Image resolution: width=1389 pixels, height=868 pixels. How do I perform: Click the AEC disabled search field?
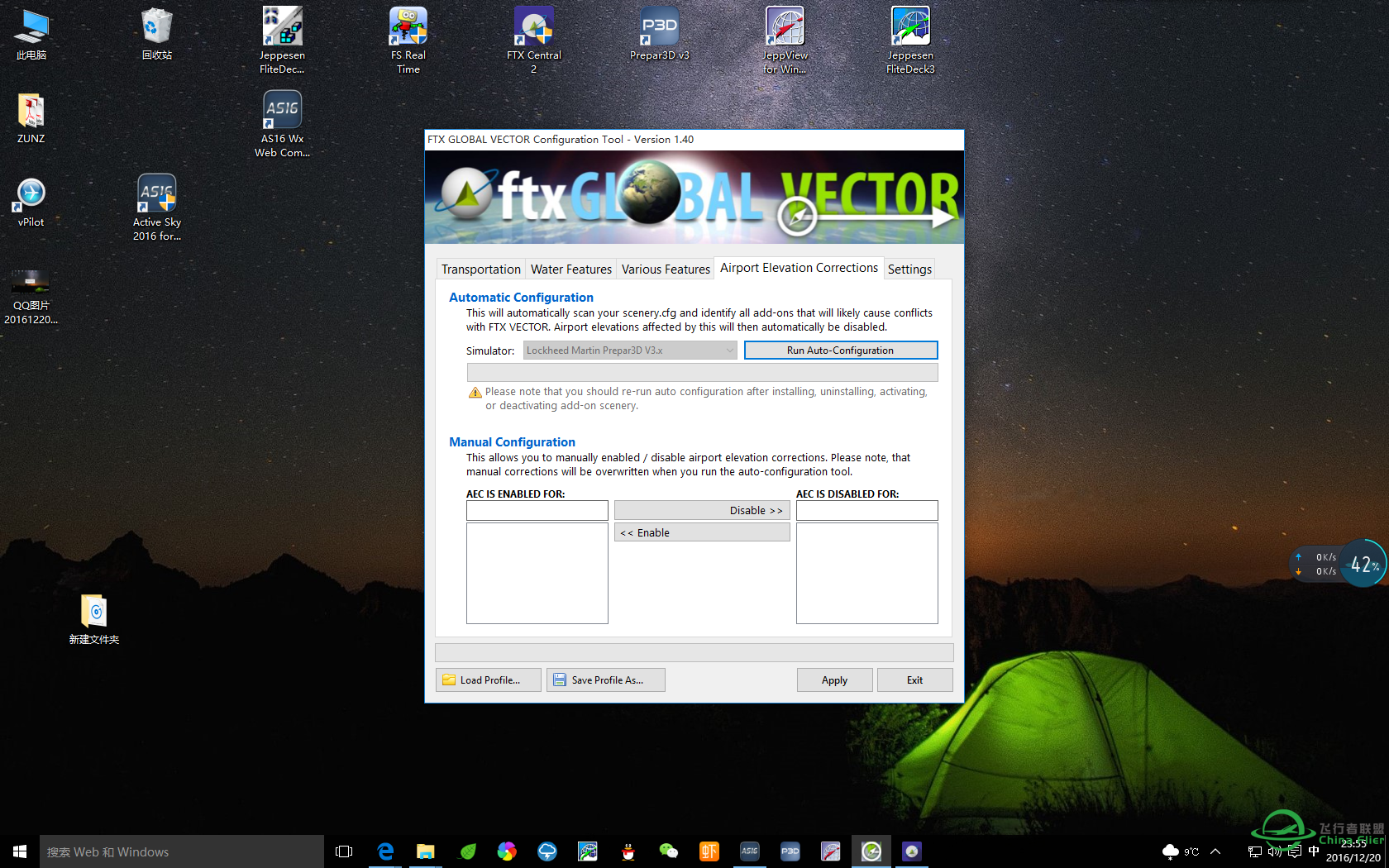pyautogui.click(x=867, y=511)
